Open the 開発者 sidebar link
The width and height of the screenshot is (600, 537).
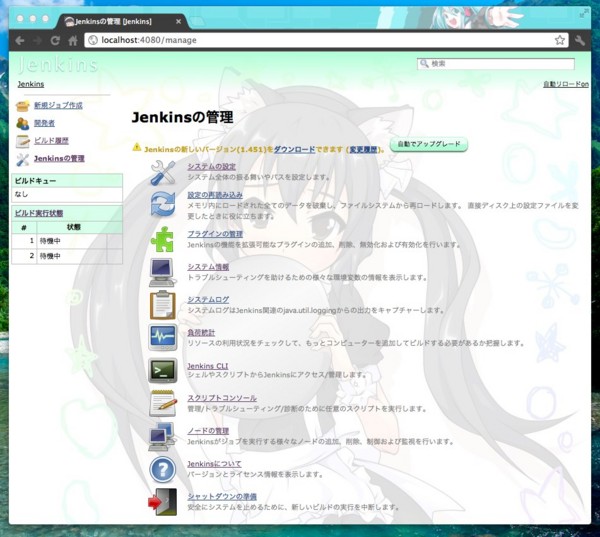pyautogui.click(x=44, y=123)
